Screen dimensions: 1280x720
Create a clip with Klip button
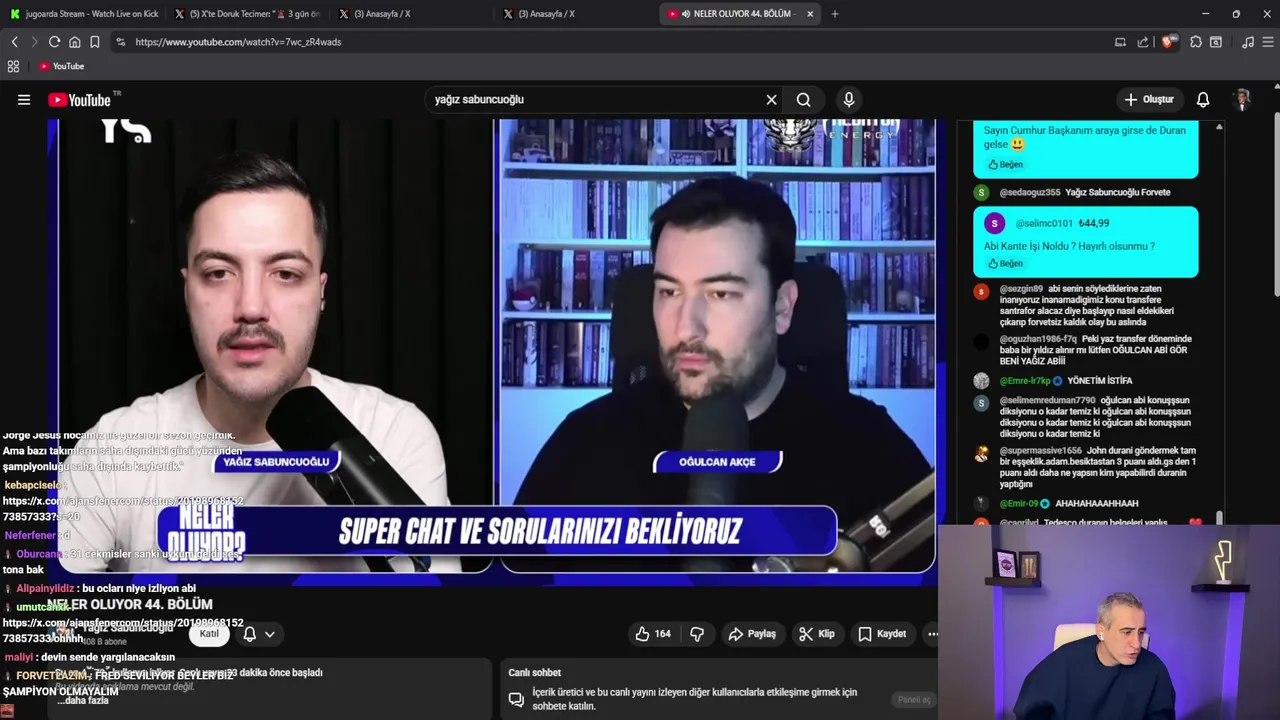[817, 634]
